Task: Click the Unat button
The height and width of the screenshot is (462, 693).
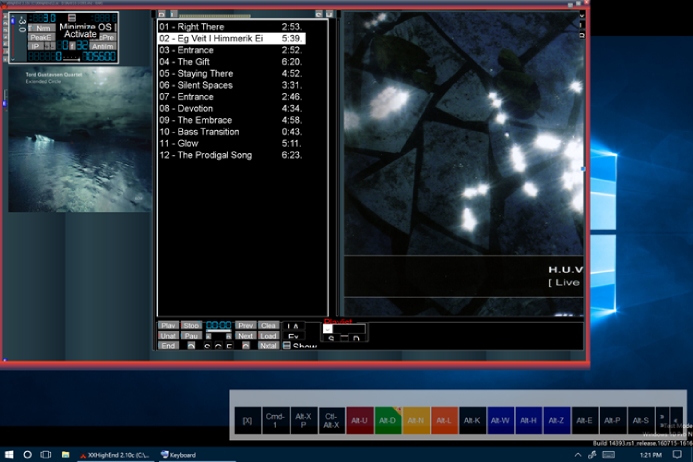Action: [168, 336]
